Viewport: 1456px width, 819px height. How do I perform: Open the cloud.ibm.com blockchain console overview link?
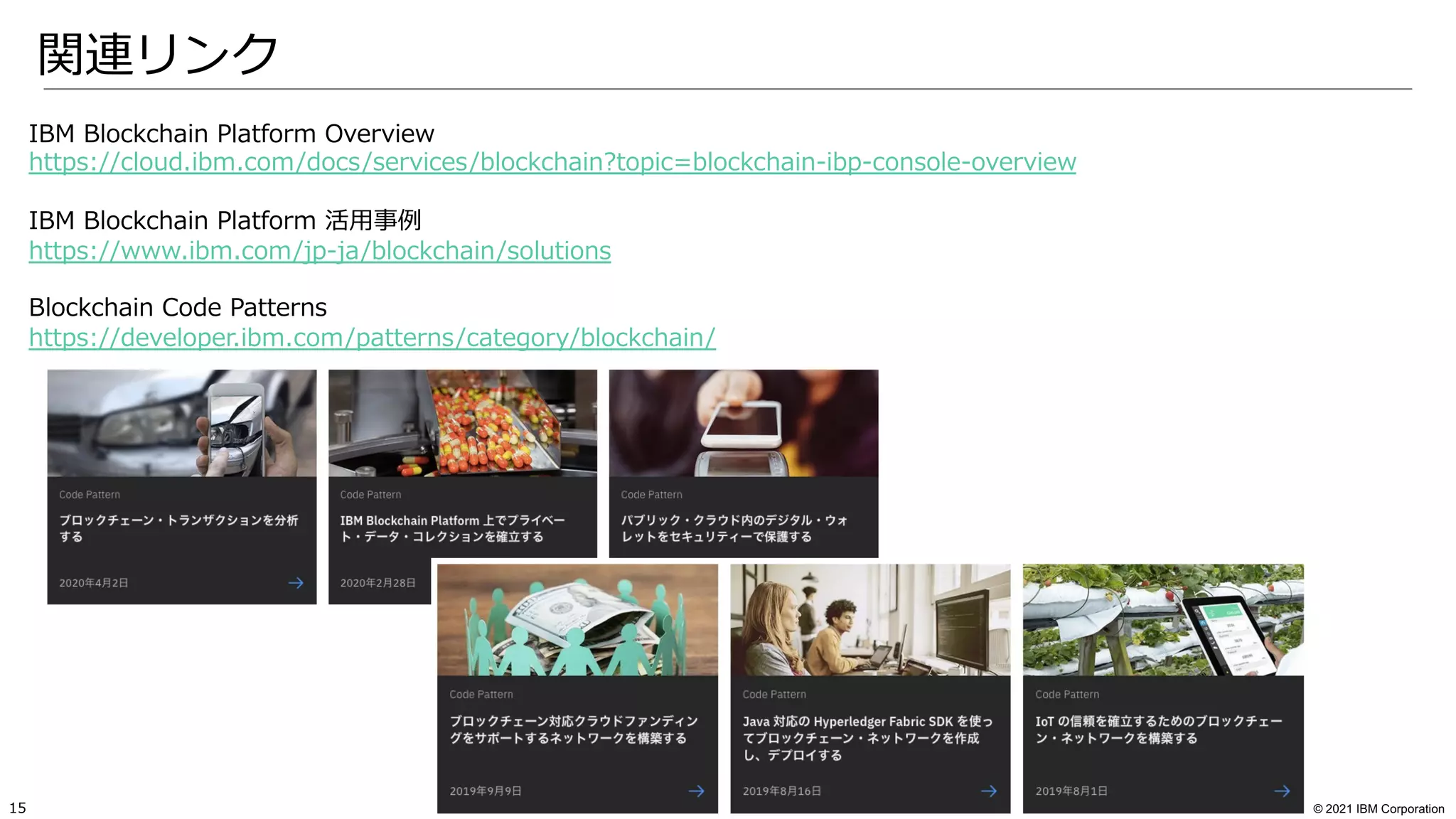552,162
